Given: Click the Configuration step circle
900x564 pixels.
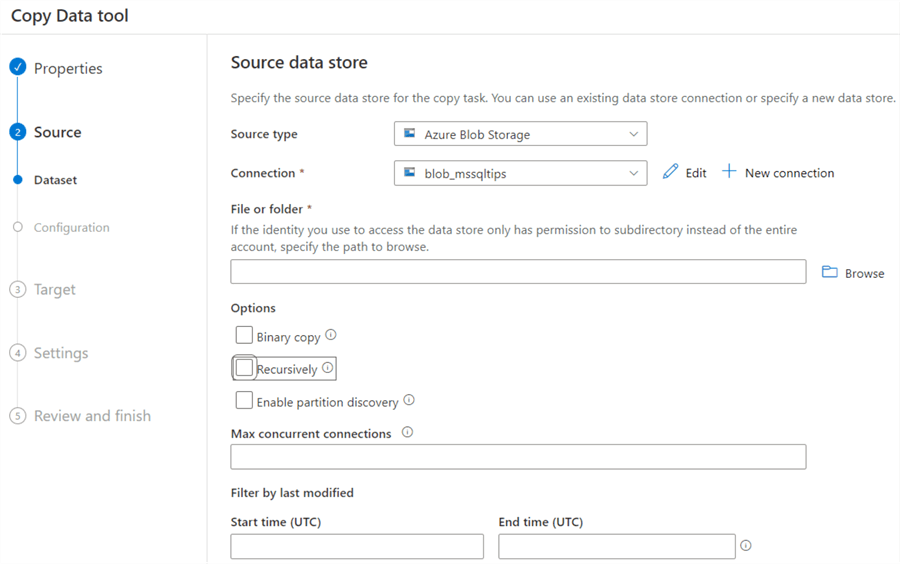Looking at the screenshot, I should [18, 227].
